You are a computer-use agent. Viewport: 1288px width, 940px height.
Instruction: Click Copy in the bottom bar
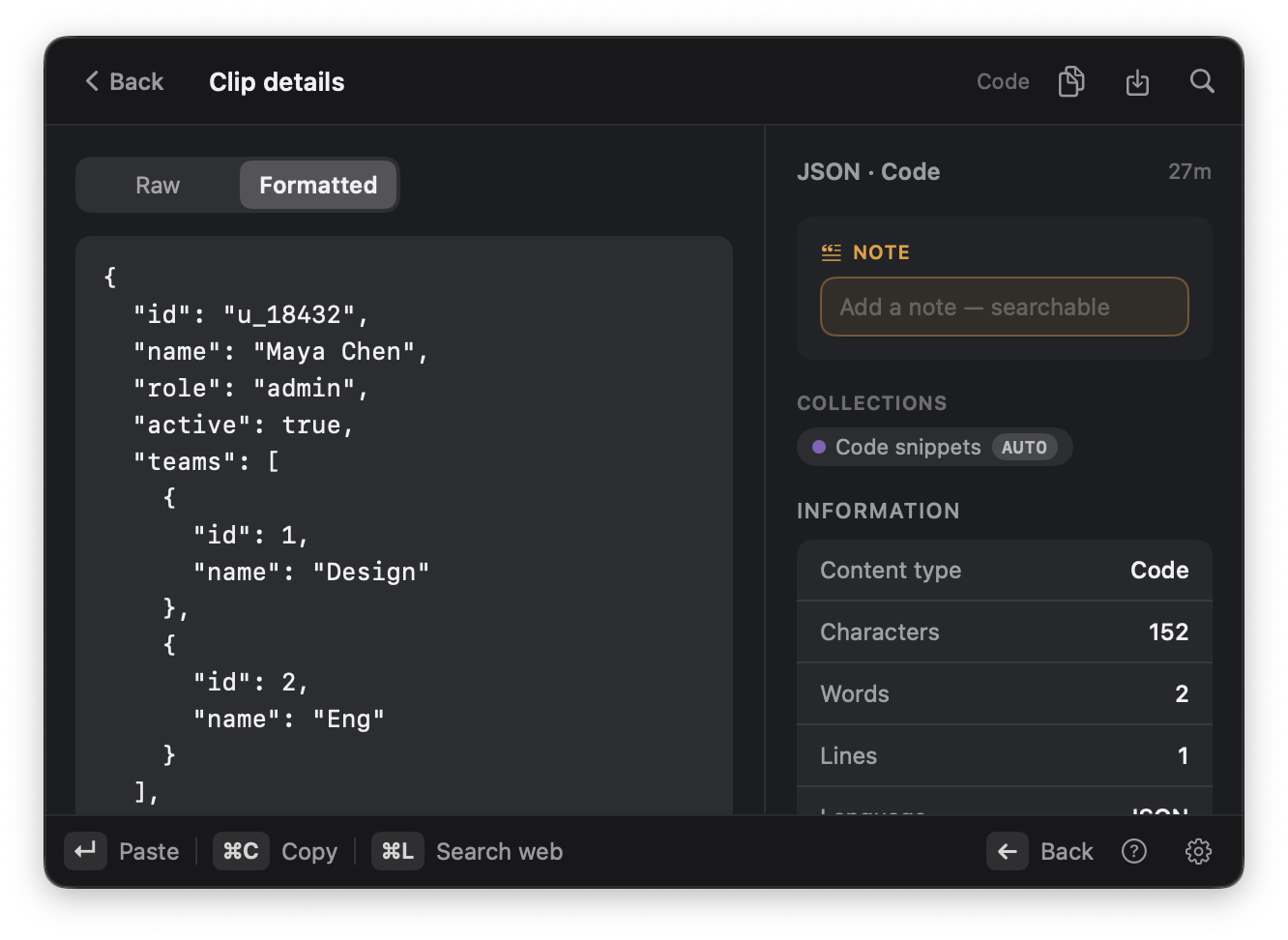[309, 852]
